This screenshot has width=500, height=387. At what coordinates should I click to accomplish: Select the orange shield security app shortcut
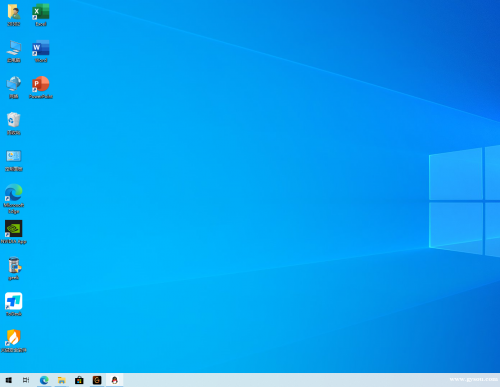[14, 341]
